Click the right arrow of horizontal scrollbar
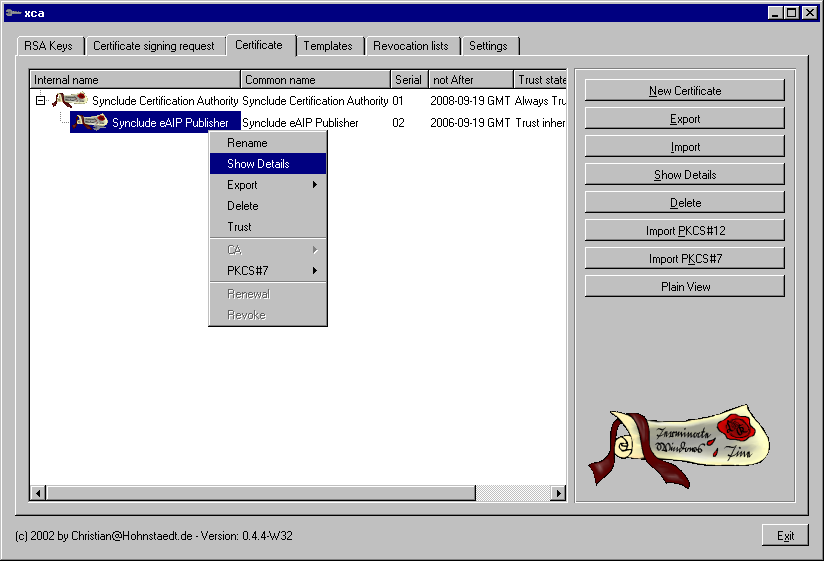The width and height of the screenshot is (824, 561). click(x=559, y=493)
